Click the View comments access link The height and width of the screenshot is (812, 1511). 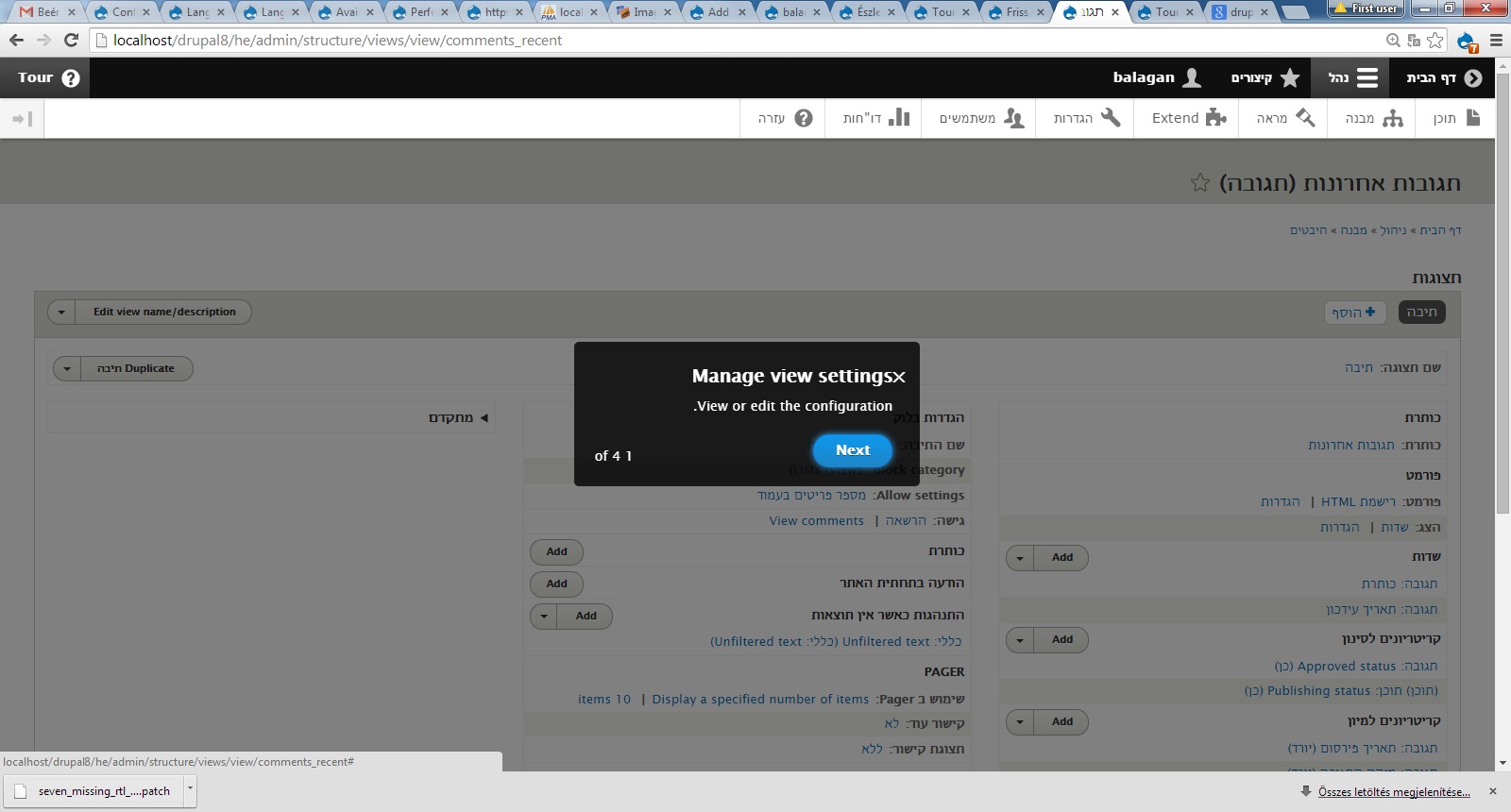click(816, 521)
